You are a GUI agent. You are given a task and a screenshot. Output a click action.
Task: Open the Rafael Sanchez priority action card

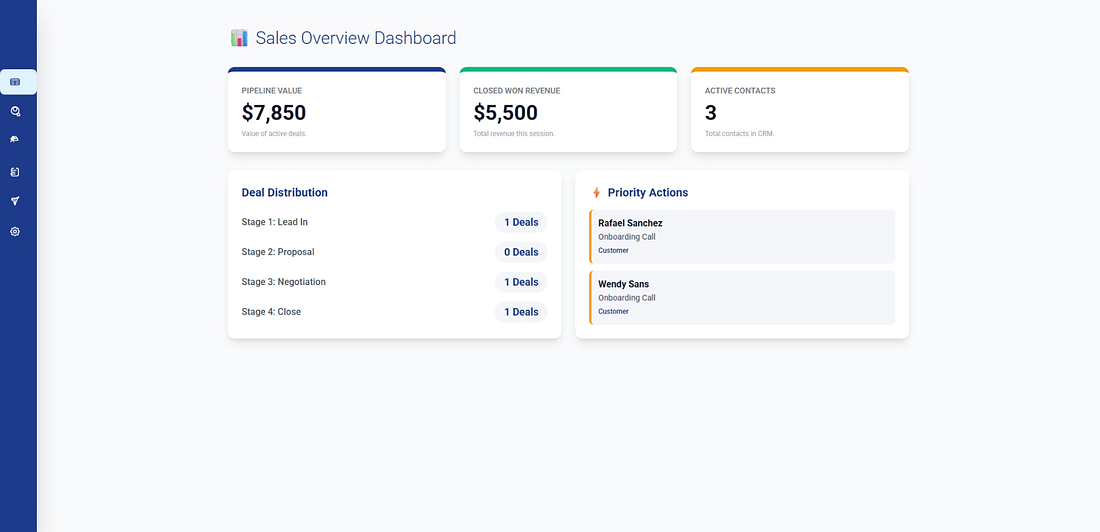click(x=742, y=237)
